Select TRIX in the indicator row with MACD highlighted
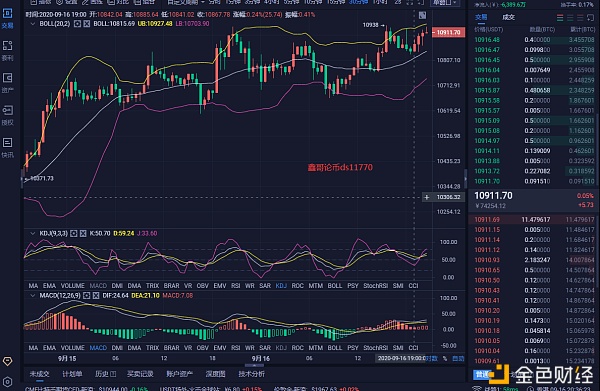Viewport: 600px width, 391px height. click(152, 348)
